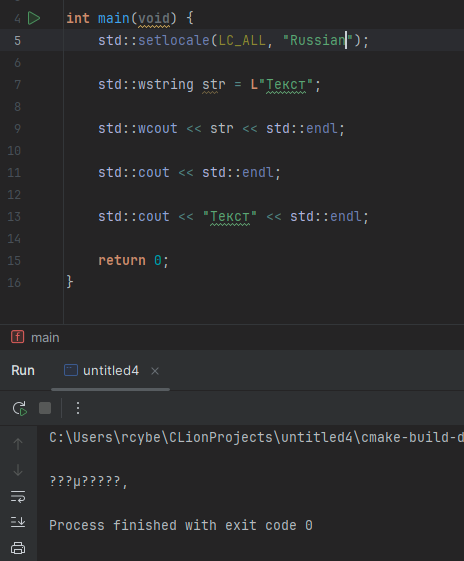This screenshot has height=561, width=464.
Task: Click the Run tool window label
Action: click(x=23, y=371)
